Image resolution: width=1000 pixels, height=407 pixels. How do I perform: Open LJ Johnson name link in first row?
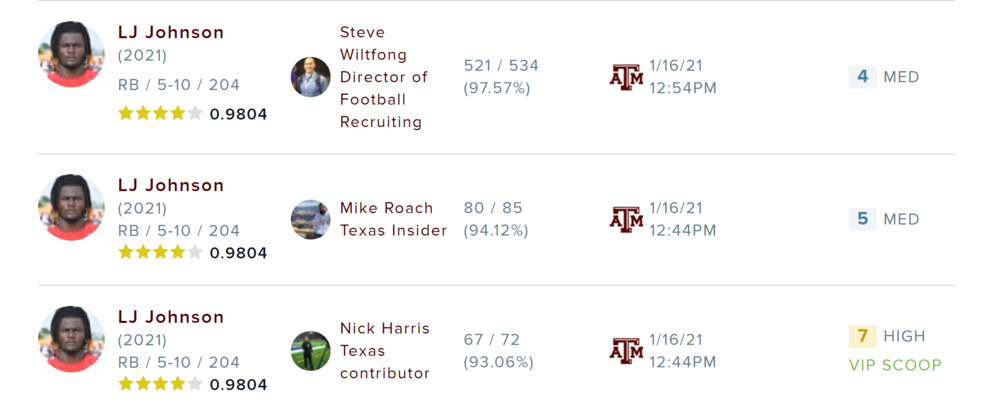pyautogui.click(x=171, y=32)
